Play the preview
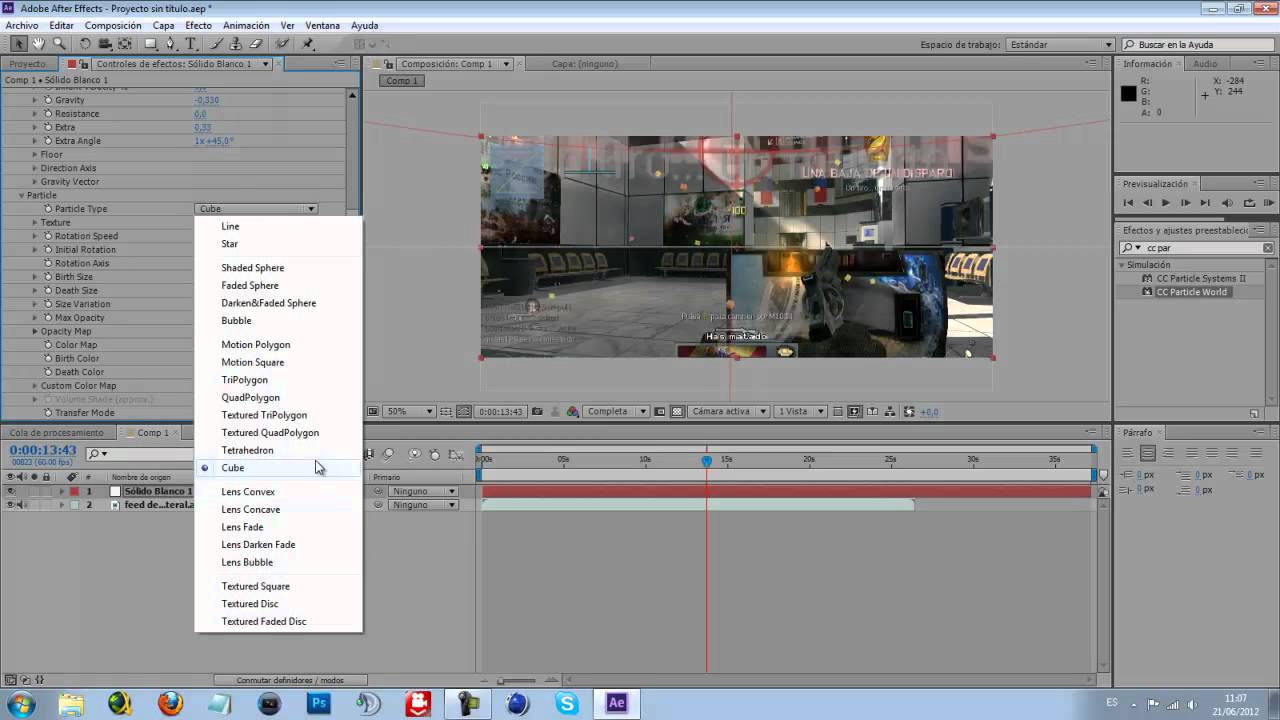This screenshot has width=1280, height=720. [1165, 203]
